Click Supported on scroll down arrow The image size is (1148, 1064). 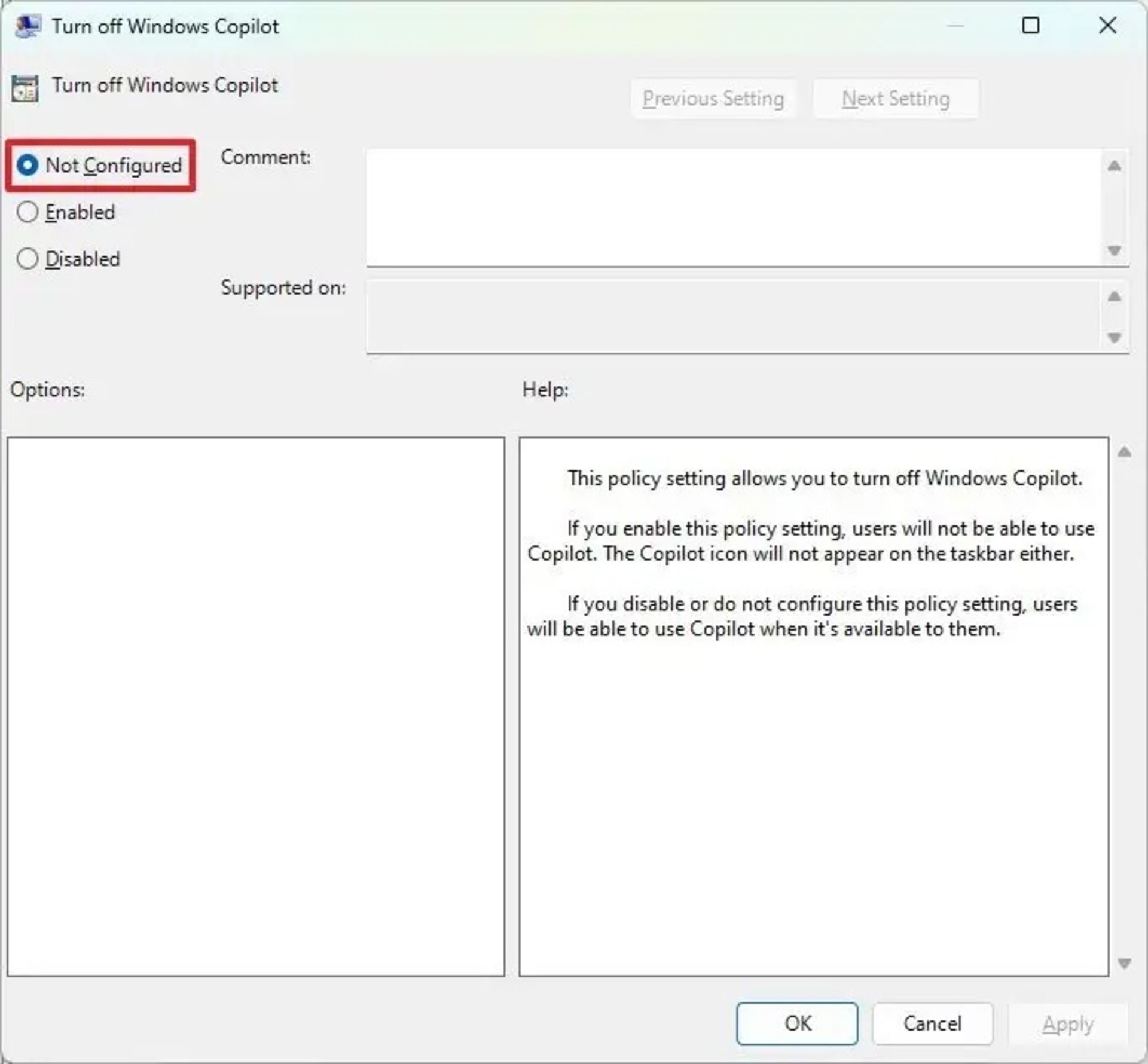[x=1114, y=337]
